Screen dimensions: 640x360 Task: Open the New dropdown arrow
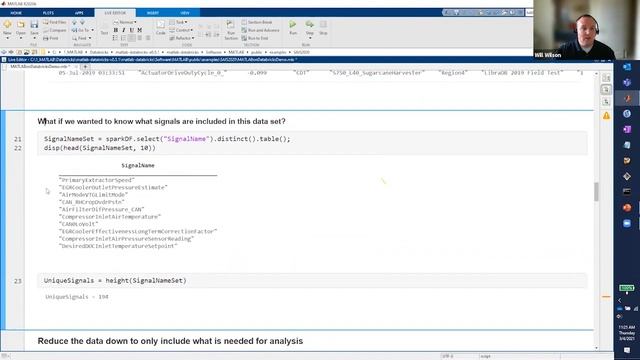point(7,38)
